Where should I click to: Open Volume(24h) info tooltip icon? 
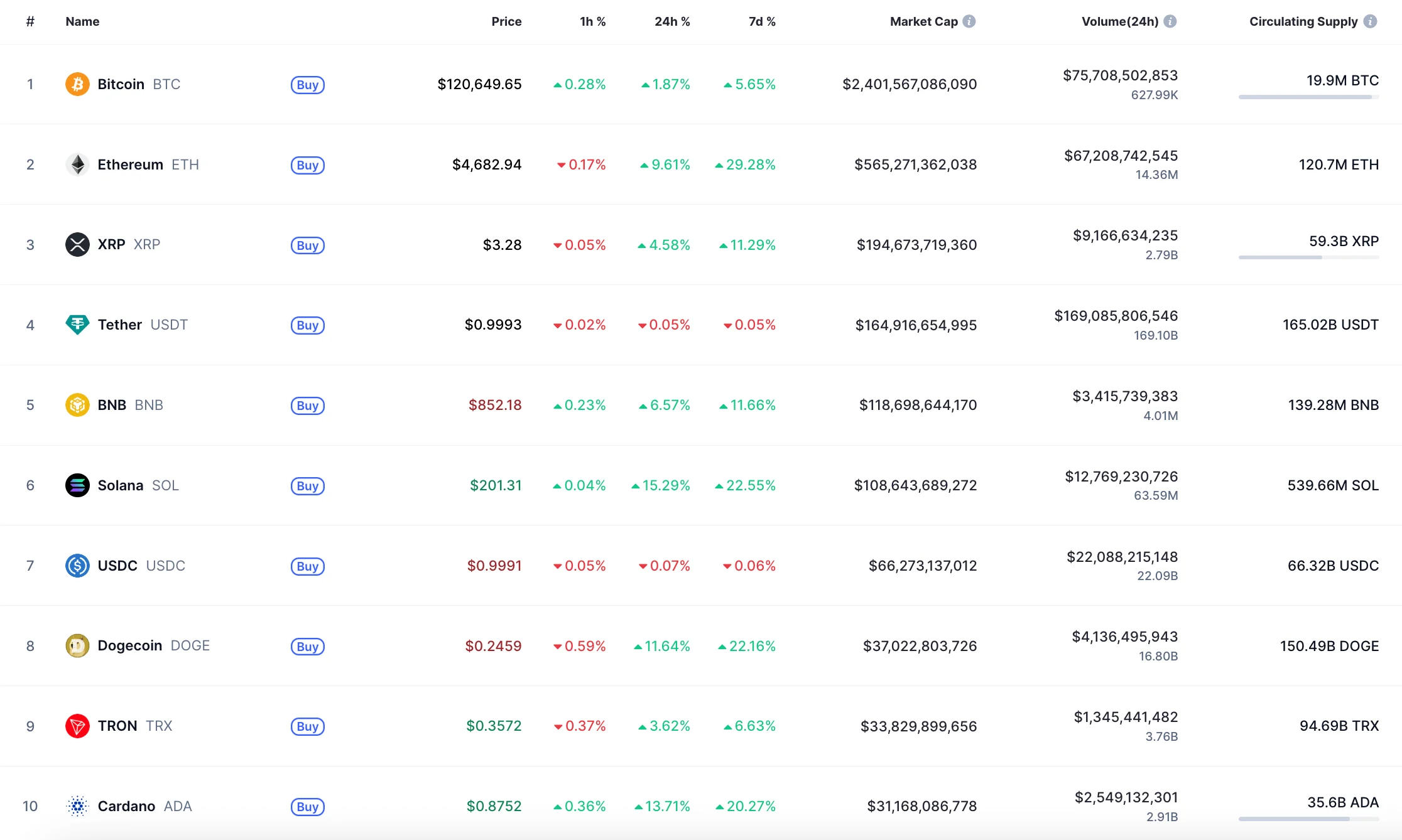[x=1170, y=21]
